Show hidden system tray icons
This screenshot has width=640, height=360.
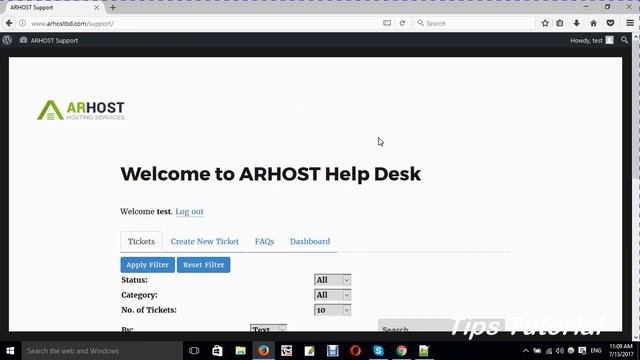click(526, 351)
